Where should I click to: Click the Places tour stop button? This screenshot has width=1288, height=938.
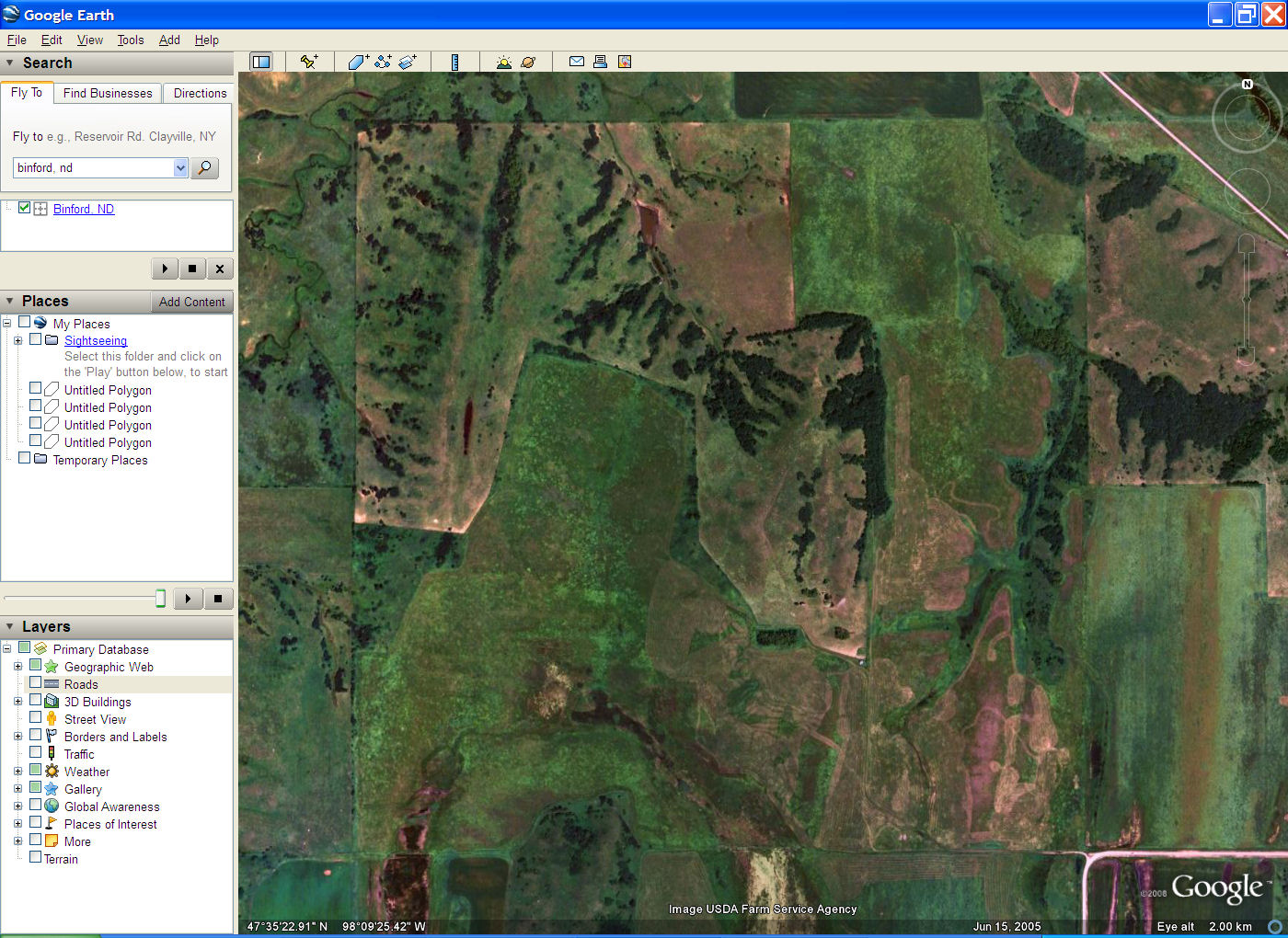[218, 599]
